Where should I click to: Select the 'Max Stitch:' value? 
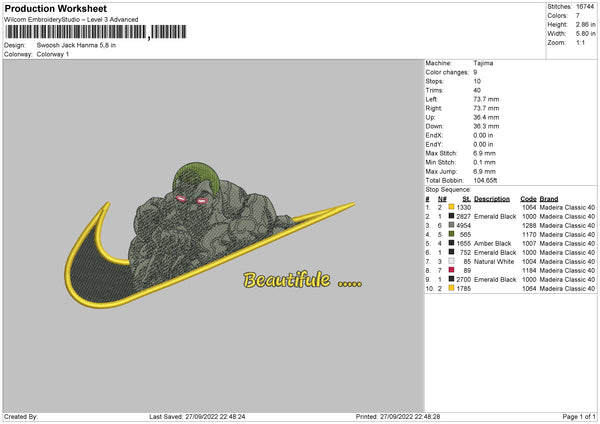click(x=484, y=153)
